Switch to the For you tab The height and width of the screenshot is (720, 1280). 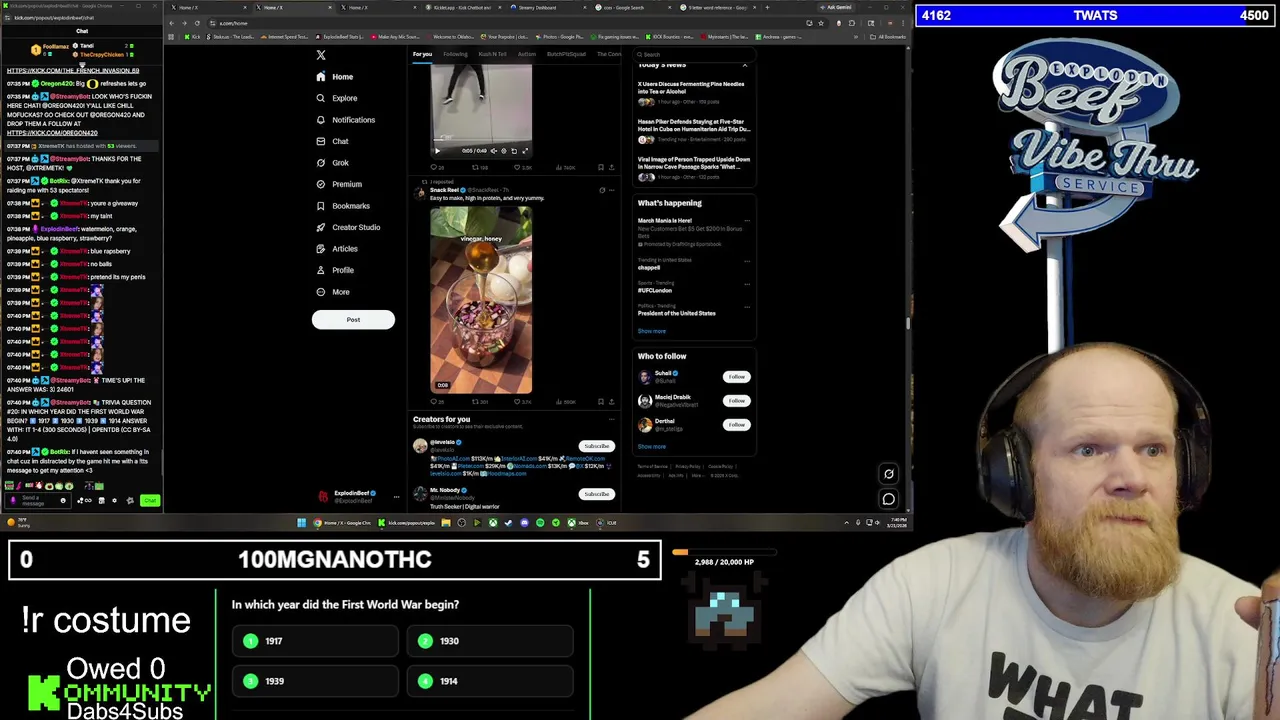tap(422, 54)
